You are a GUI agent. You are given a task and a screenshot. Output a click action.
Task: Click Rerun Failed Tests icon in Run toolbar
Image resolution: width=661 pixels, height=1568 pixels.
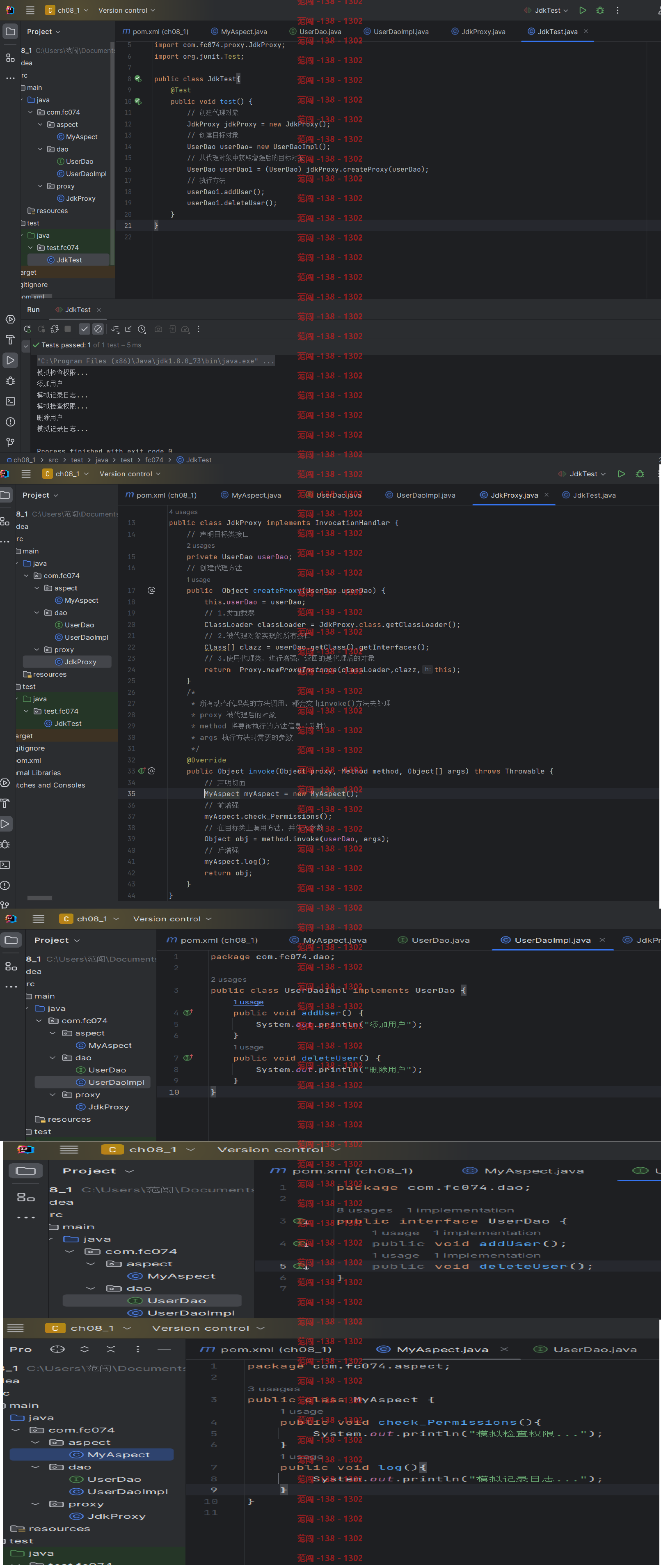41,329
